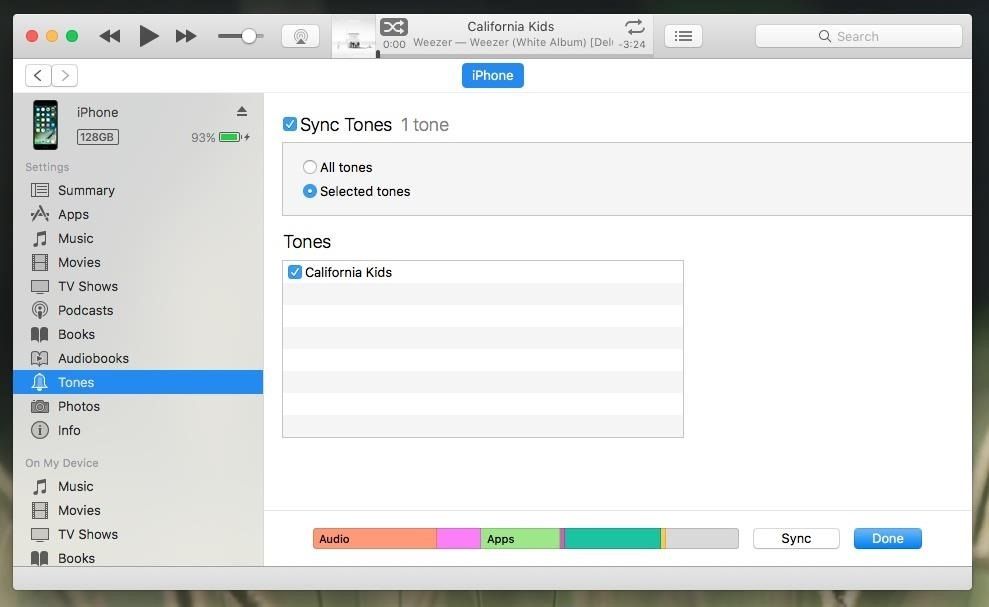
Task: Open the Summary settings section
Action: (x=86, y=190)
